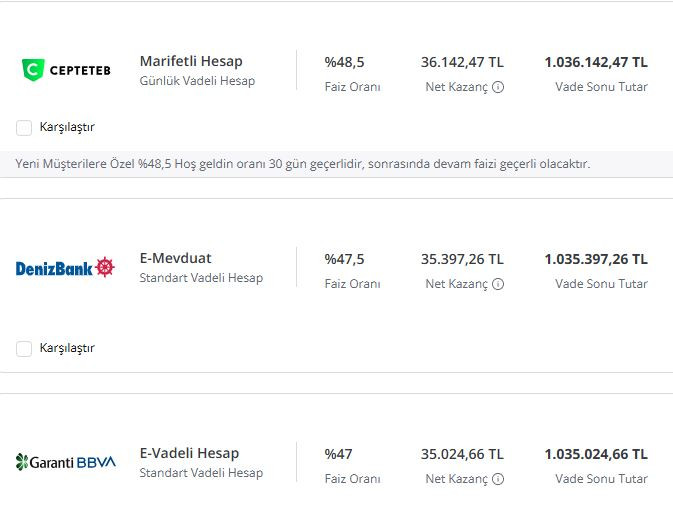The image size is (673, 509).
Task: Click the 36.142,47 TL net earnings amount
Action: pos(462,62)
